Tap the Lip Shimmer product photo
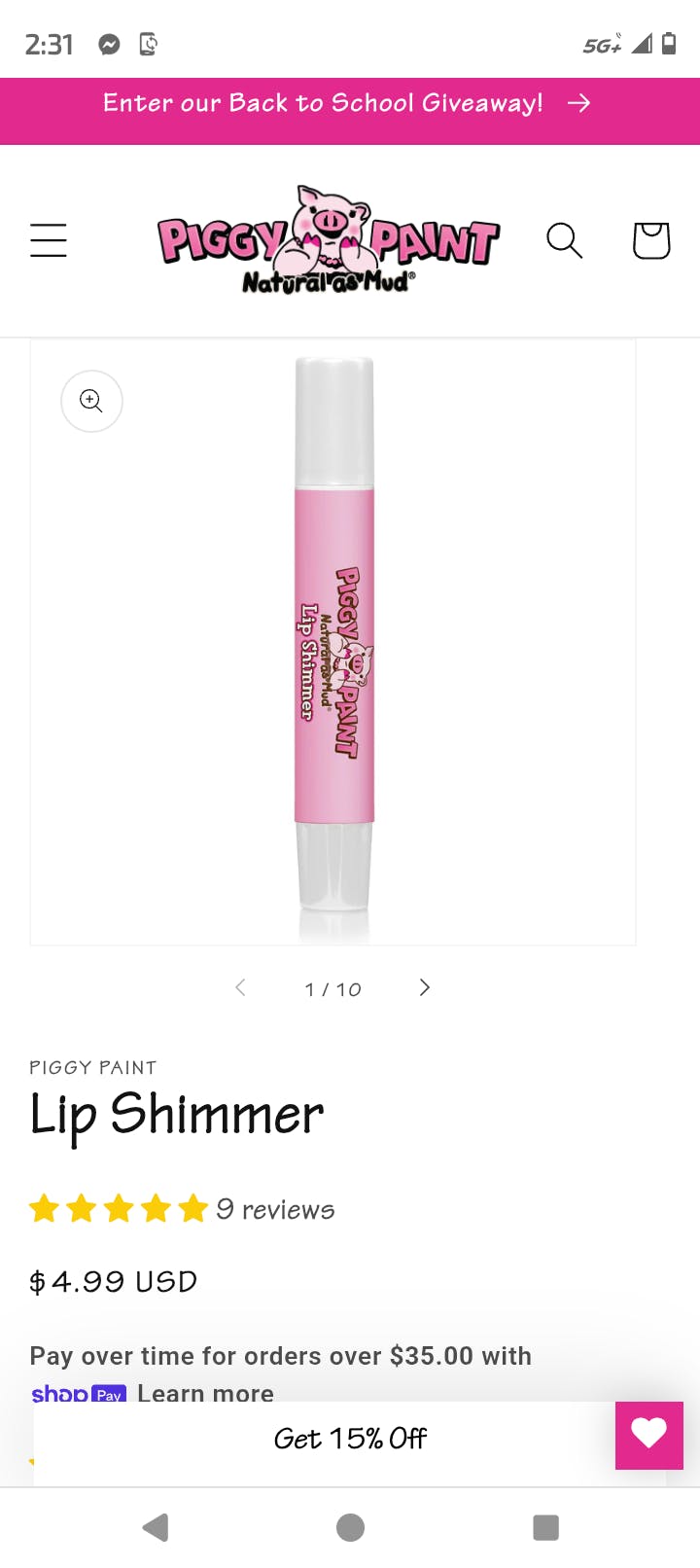 click(x=333, y=642)
